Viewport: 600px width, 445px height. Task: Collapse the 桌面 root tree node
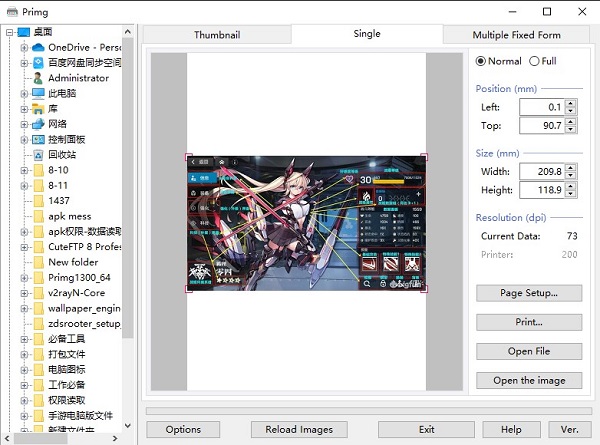click(x=10, y=33)
